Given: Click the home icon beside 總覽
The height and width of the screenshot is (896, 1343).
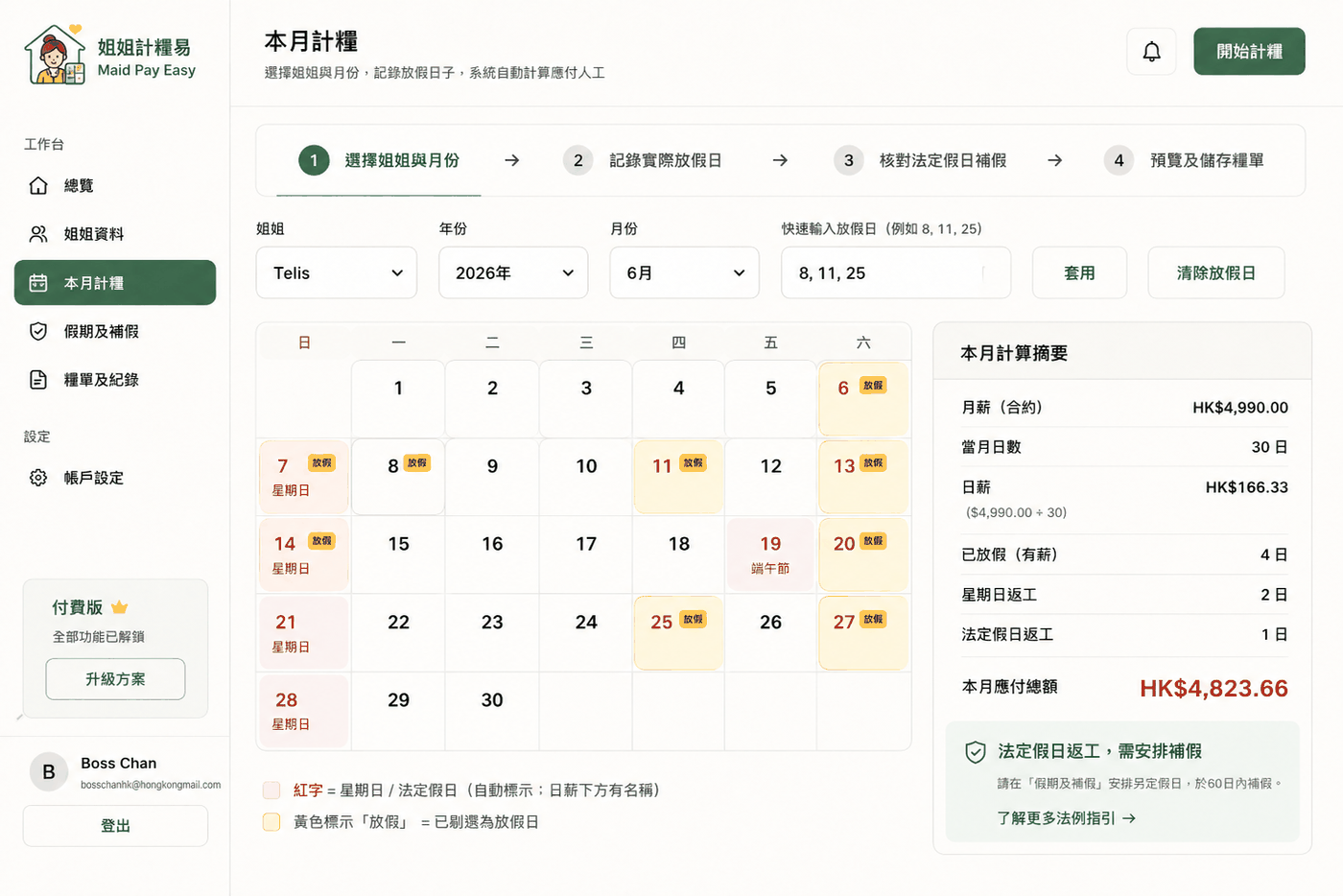Looking at the screenshot, I should [x=38, y=185].
